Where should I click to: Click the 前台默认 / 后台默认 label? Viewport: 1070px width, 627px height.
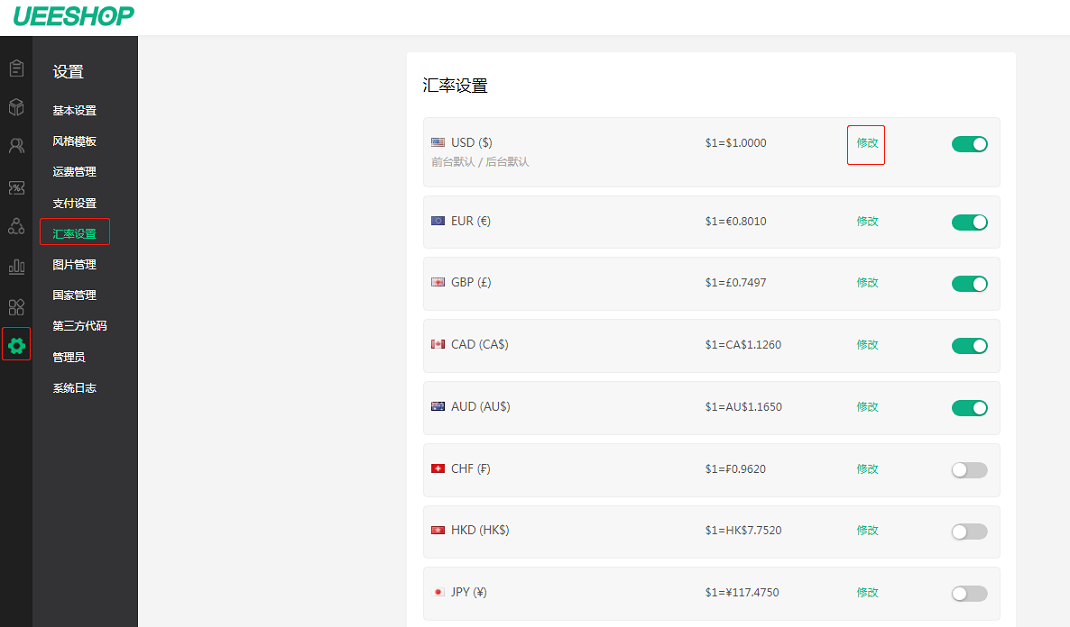coord(480,162)
